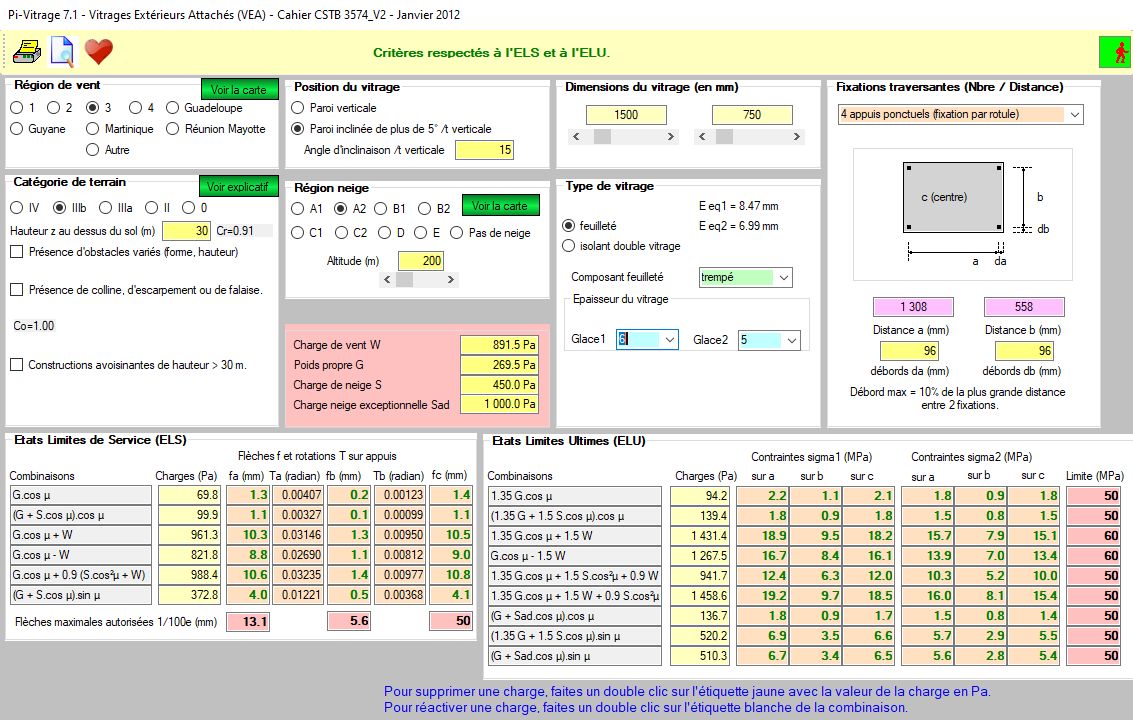The width and height of the screenshot is (1133, 720).
Task: Open the document preview magnifier icon
Action: tap(62, 51)
